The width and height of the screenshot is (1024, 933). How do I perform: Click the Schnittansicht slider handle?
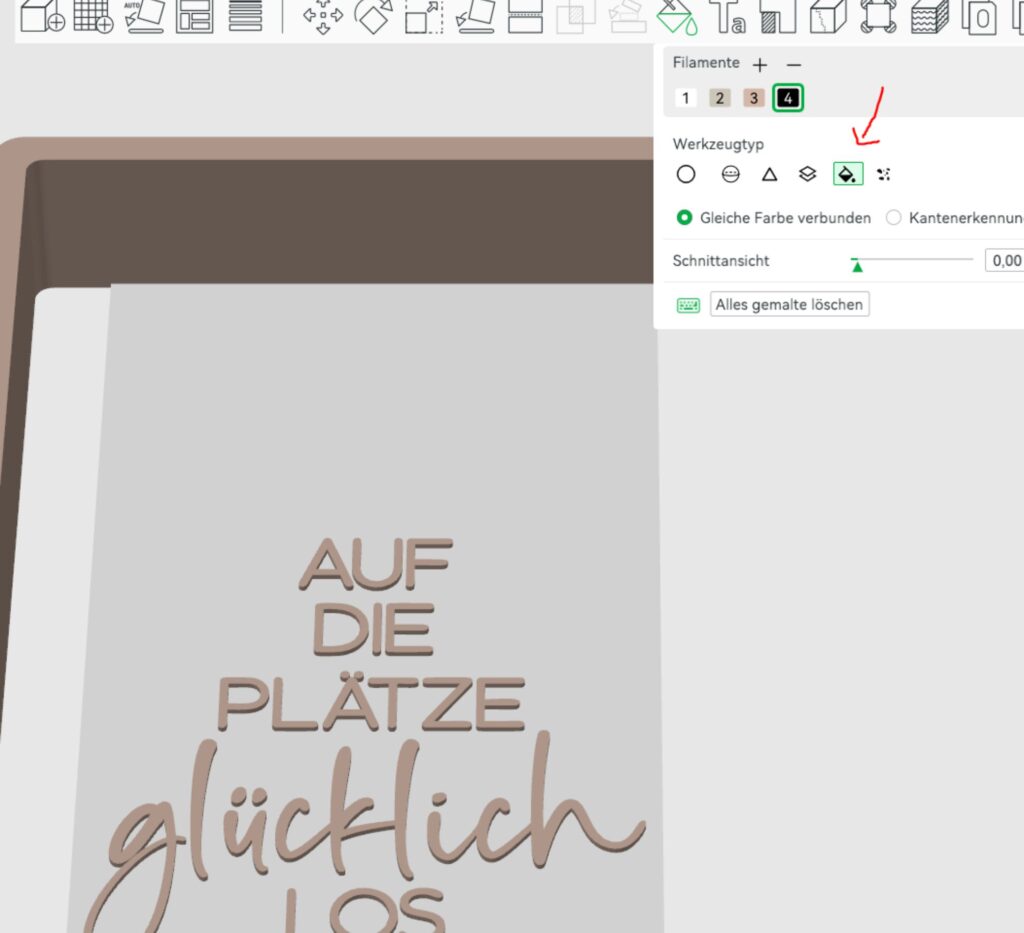(857, 264)
